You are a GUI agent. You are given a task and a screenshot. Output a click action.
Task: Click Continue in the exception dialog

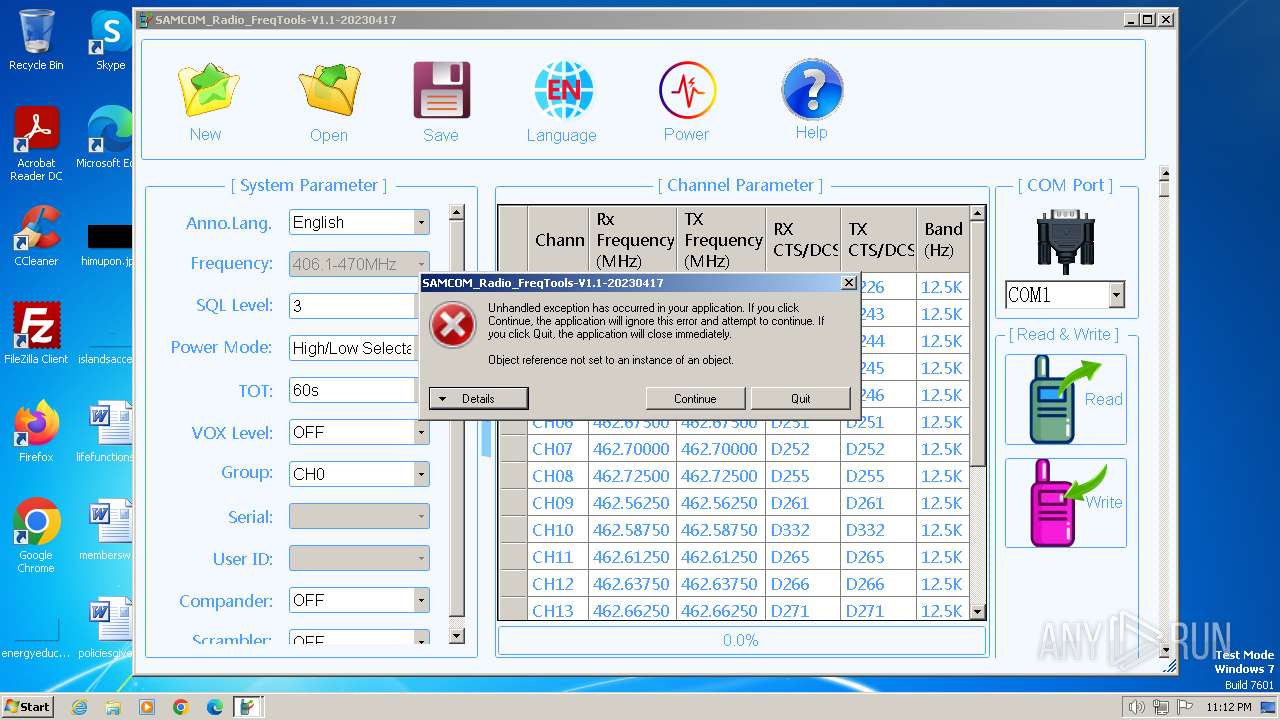click(x=695, y=398)
